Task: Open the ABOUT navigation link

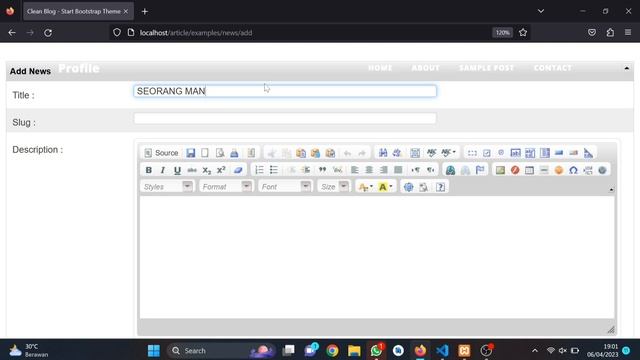Action: pyautogui.click(x=425, y=68)
